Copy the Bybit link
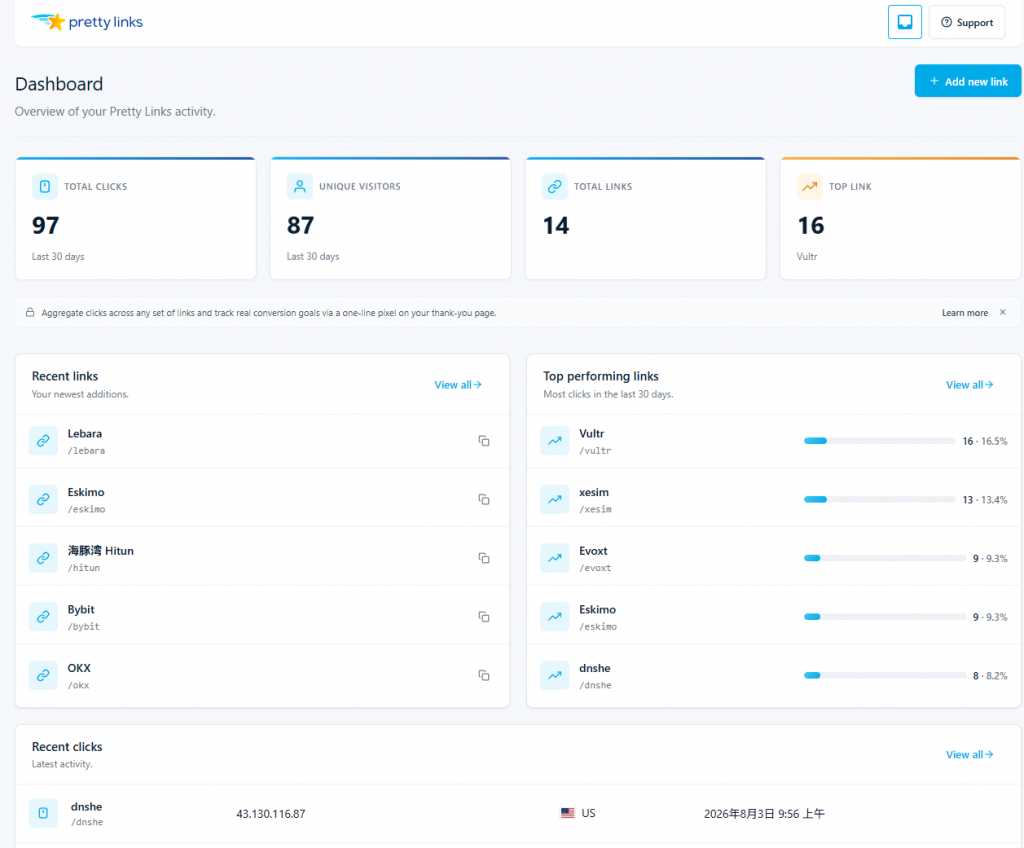Viewport: 1024px width, 848px height. (484, 617)
